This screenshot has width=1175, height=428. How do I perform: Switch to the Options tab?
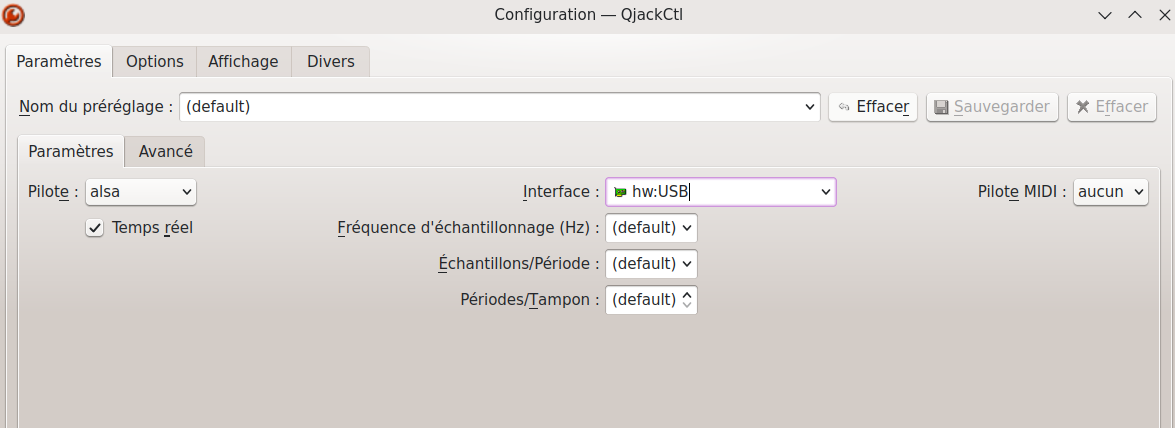pyautogui.click(x=154, y=62)
